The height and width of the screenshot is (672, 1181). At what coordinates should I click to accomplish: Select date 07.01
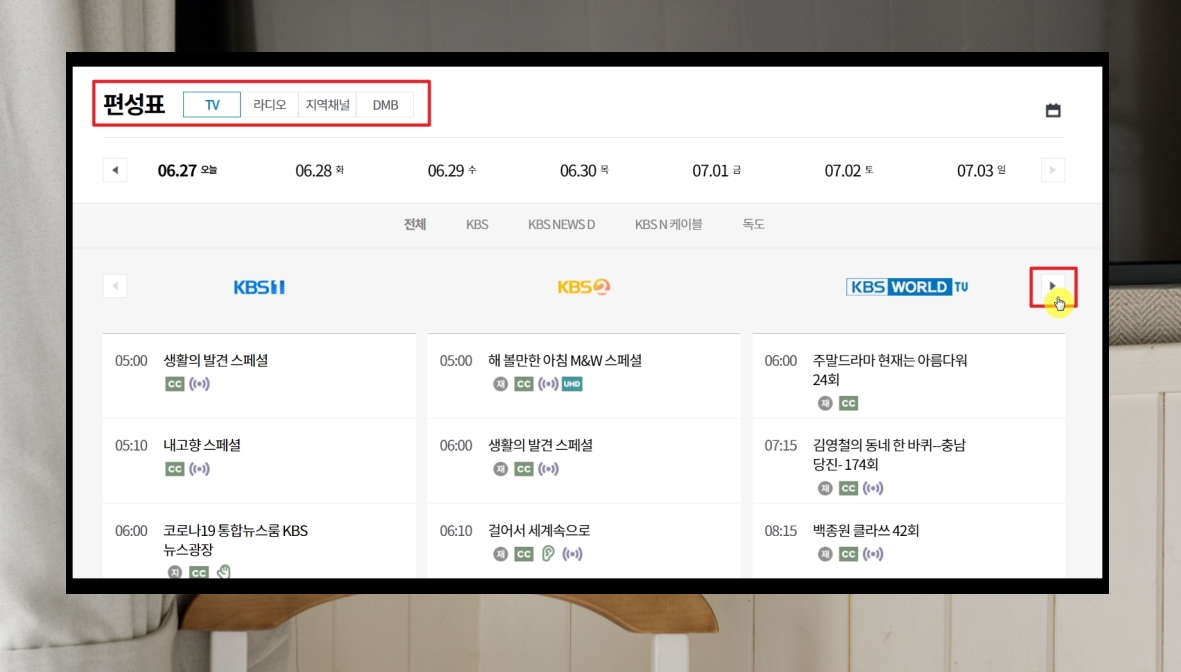click(x=716, y=171)
